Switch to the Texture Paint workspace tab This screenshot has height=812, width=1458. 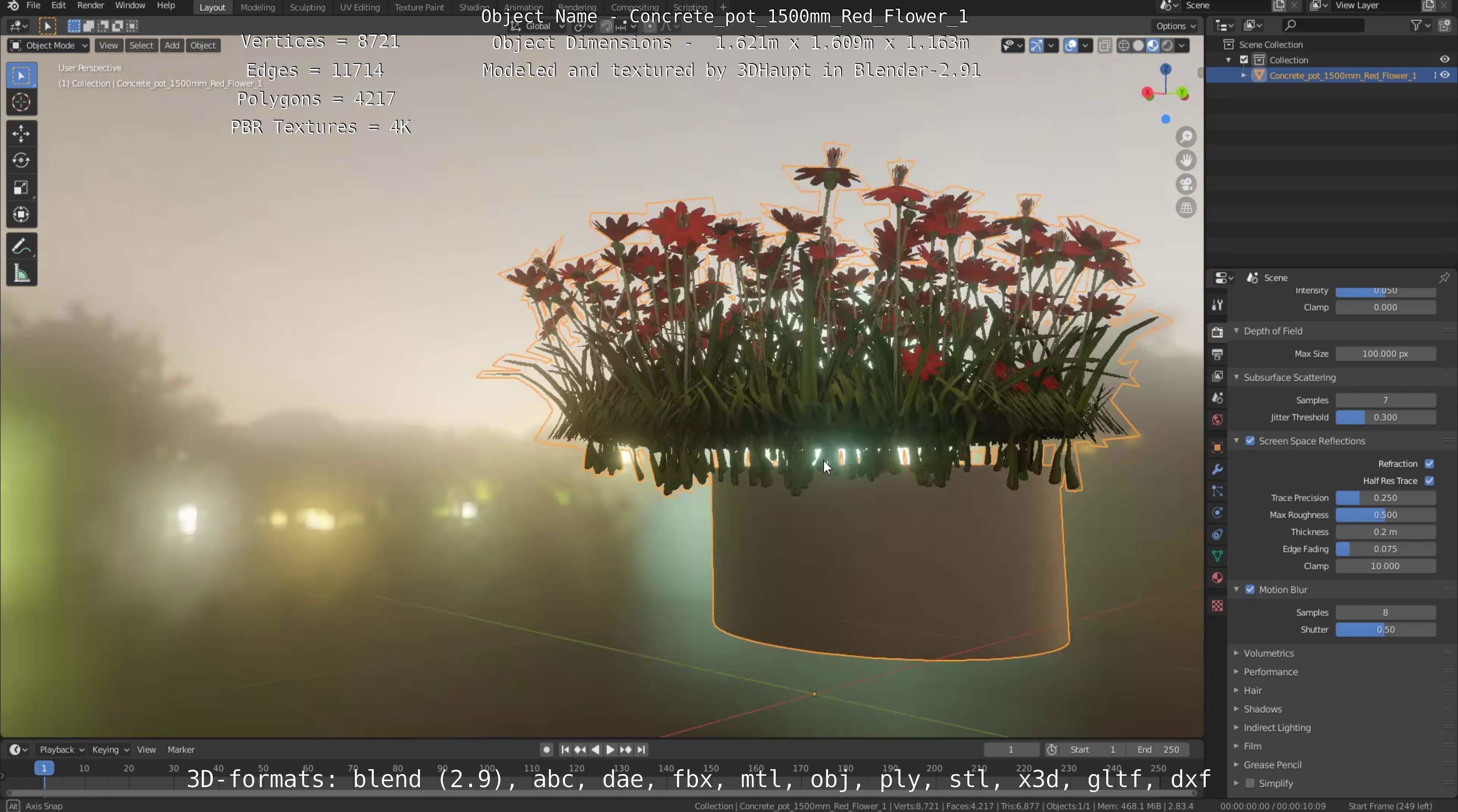pyautogui.click(x=419, y=7)
